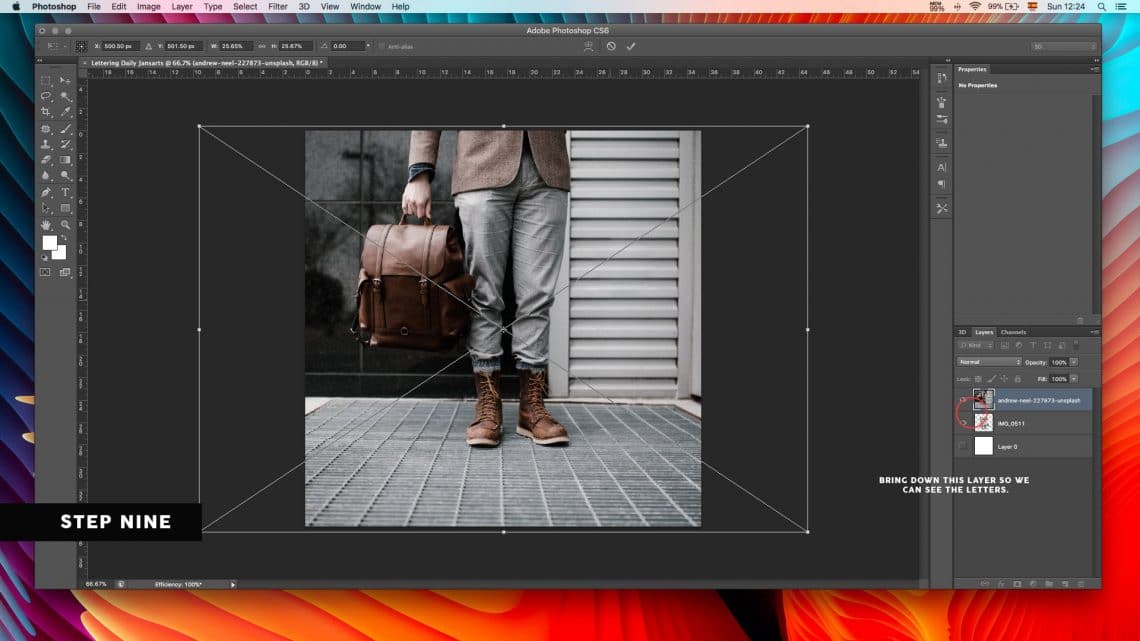1140x641 pixels.
Task: Open the Layer menu
Action: pyautogui.click(x=182, y=7)
